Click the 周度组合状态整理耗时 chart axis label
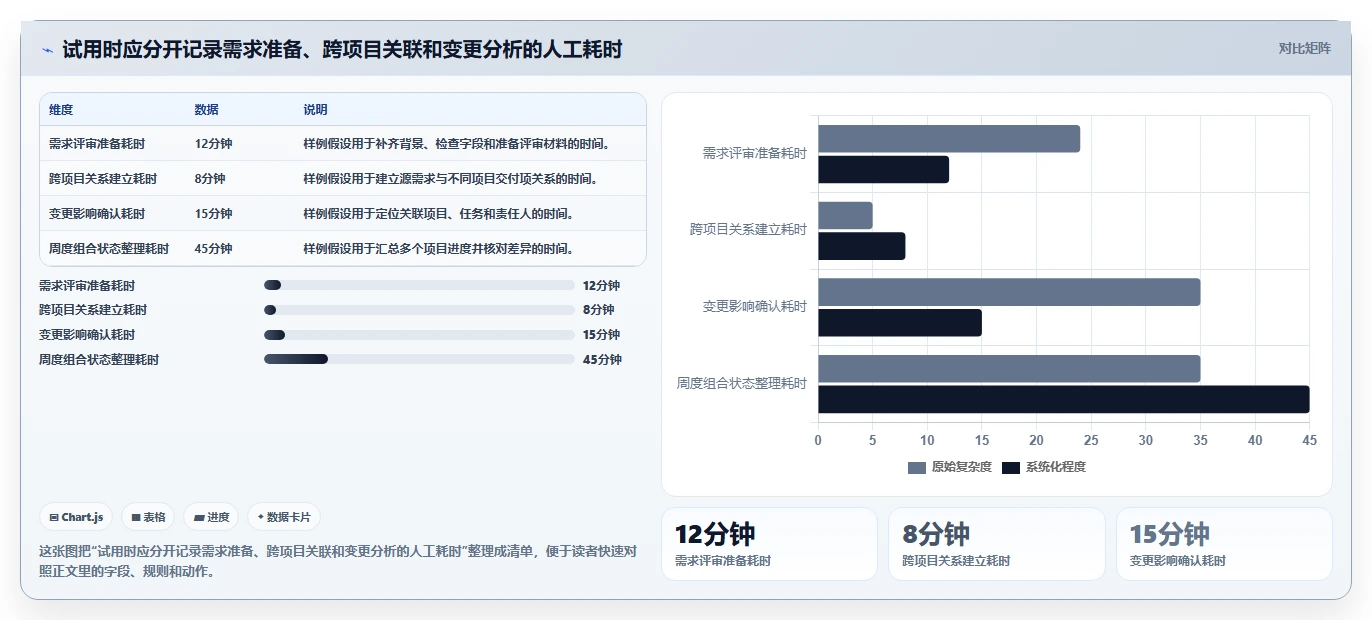Viewport: 1372px width, 620px height. coord(741,383)
